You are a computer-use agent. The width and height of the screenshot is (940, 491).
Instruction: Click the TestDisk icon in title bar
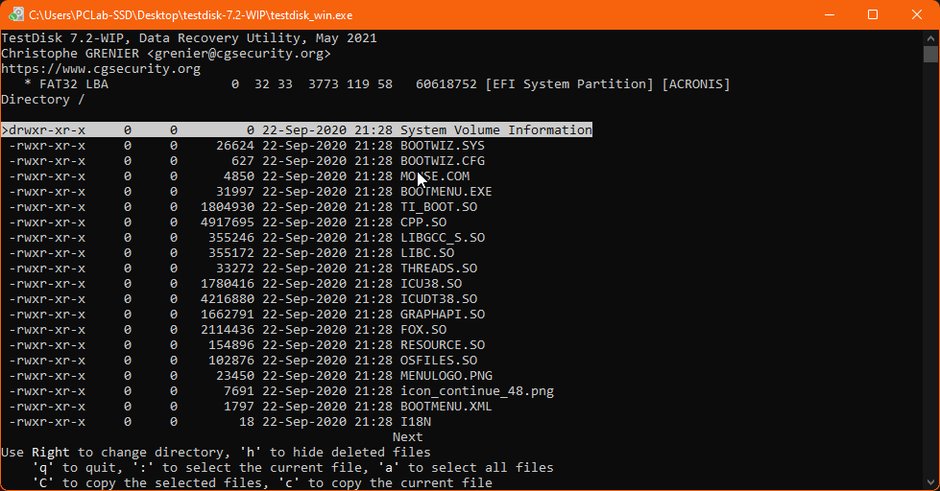click(x=16, y=14)
